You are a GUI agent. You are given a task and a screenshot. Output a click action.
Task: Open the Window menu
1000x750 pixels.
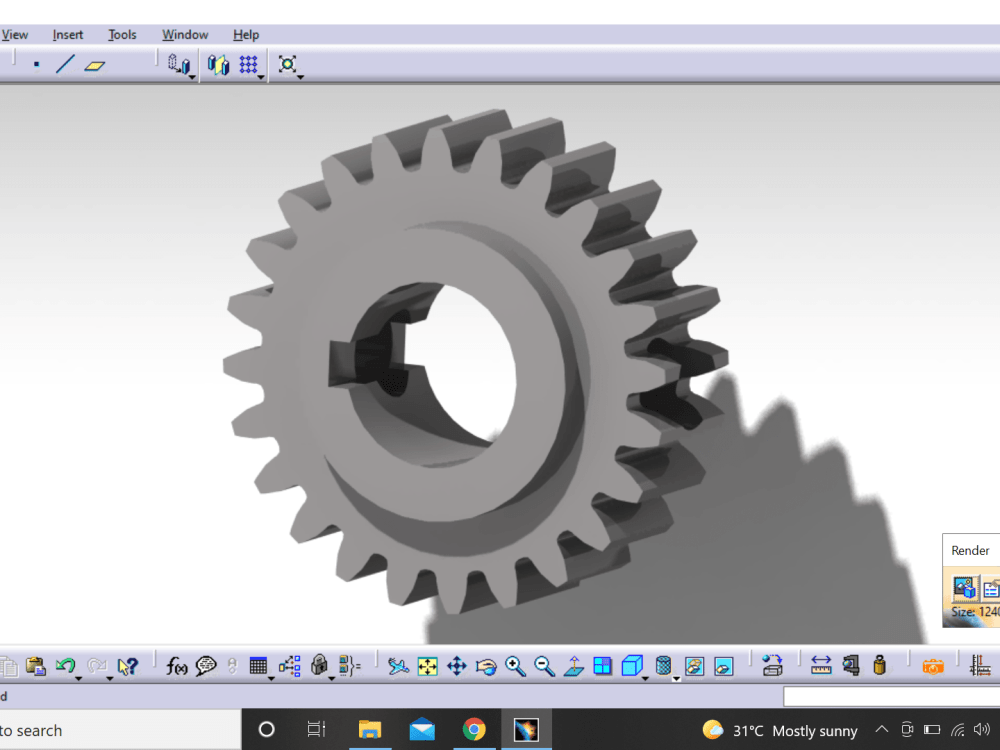click(184, 34)
